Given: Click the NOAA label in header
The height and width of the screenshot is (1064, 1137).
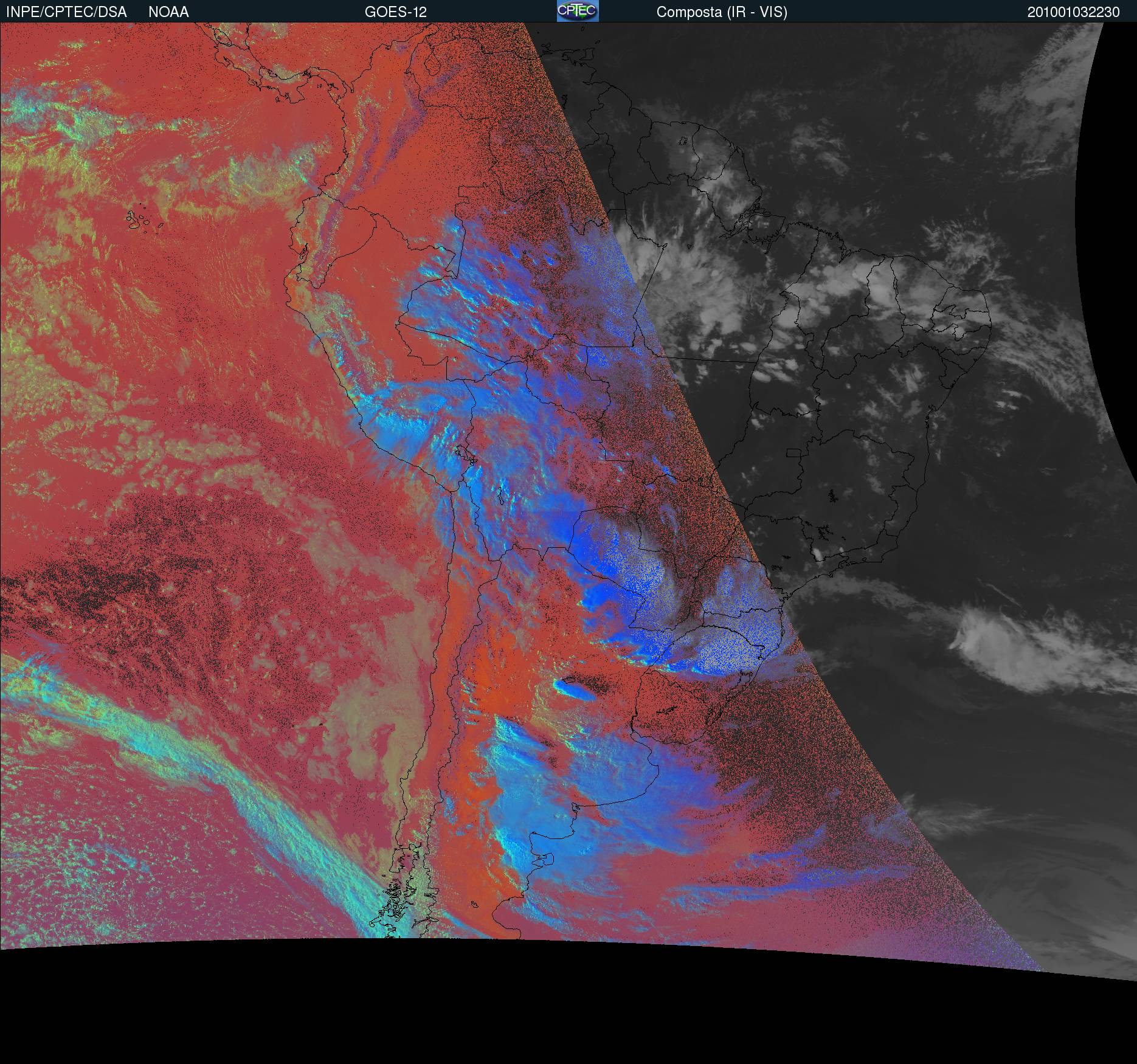Looking at the screenshot, I should [x=168, y=12].
